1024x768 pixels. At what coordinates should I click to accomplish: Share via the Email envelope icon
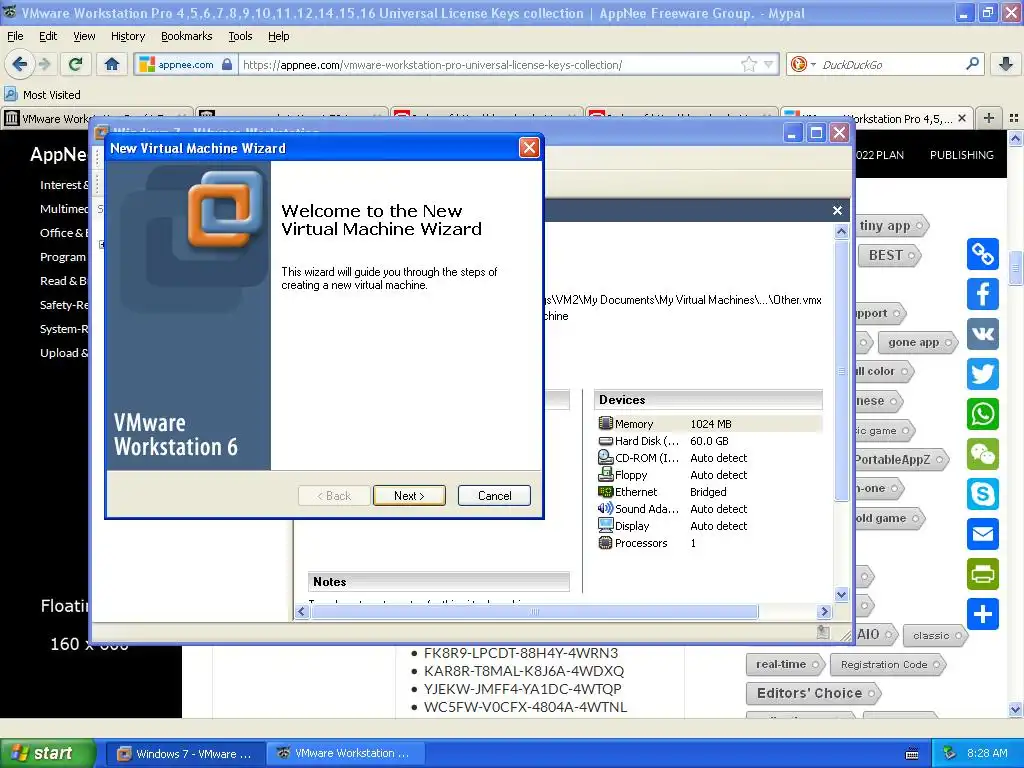983,534
